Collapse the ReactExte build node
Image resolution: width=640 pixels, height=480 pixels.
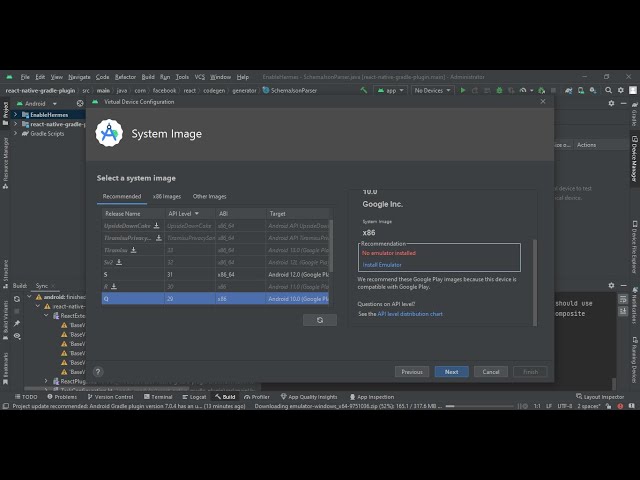click(x=46, y=316)
